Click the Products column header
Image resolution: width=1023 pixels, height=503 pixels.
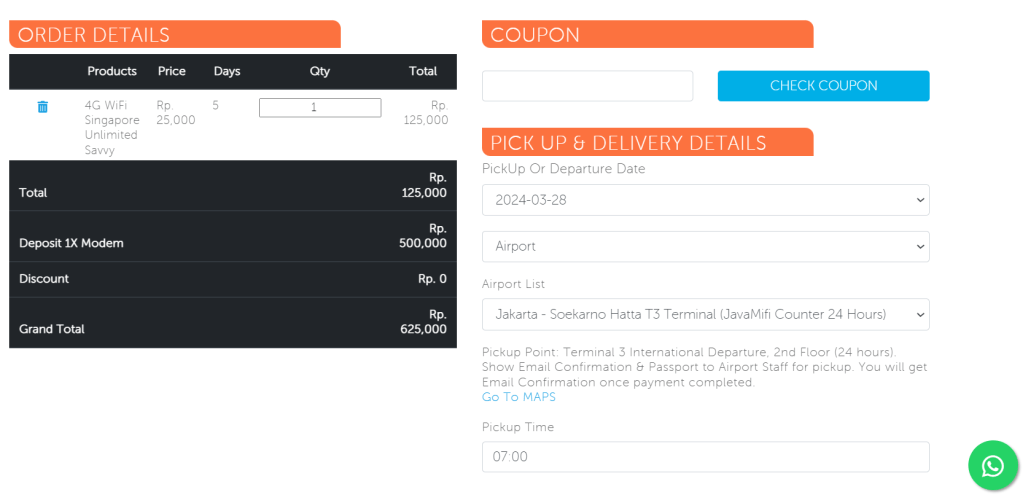coord(112,72)
